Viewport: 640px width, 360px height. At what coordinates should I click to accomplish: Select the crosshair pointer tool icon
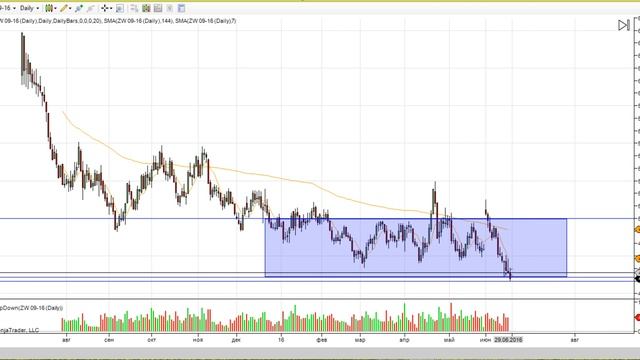coord(104,8)
